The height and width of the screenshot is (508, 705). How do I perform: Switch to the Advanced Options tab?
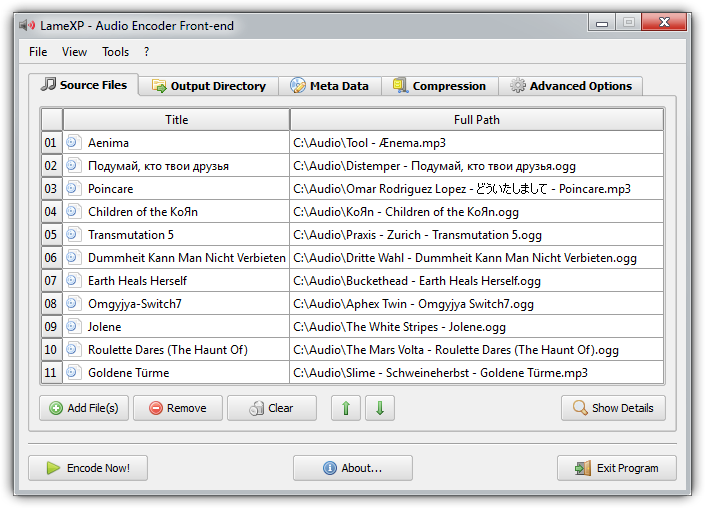571,86
